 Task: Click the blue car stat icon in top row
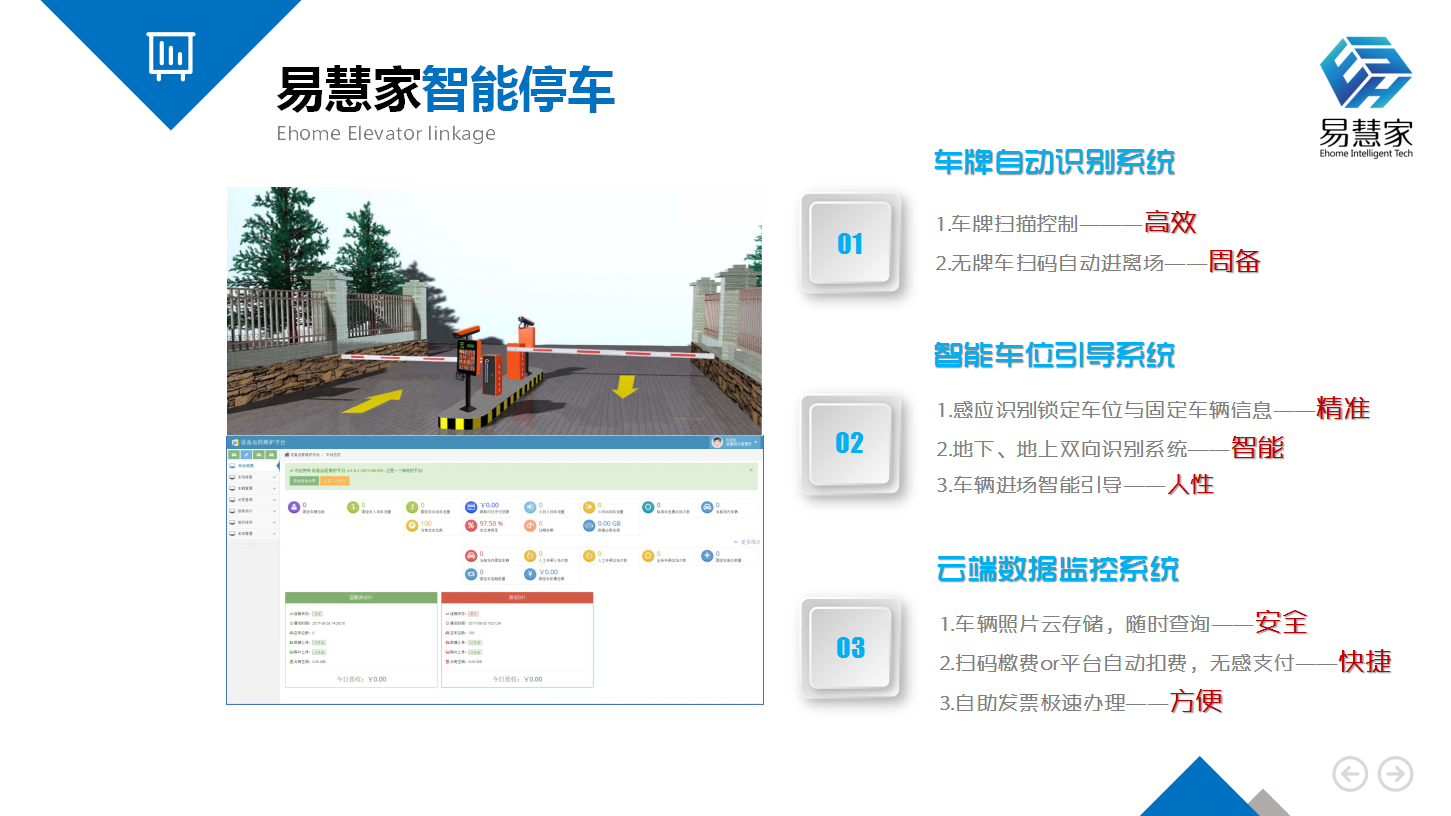tap(707, 507)
